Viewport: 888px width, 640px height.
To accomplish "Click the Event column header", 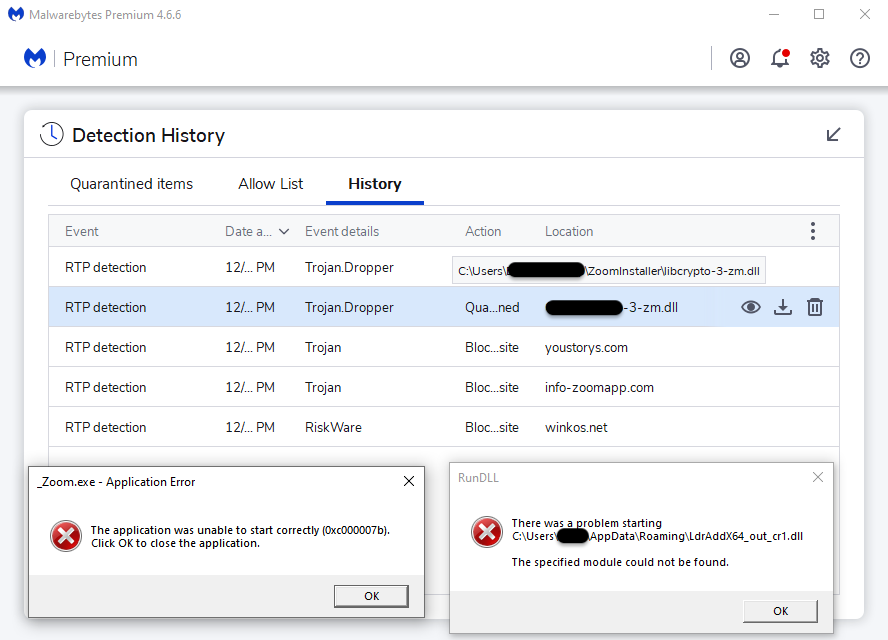I will (x=82, y=231).
